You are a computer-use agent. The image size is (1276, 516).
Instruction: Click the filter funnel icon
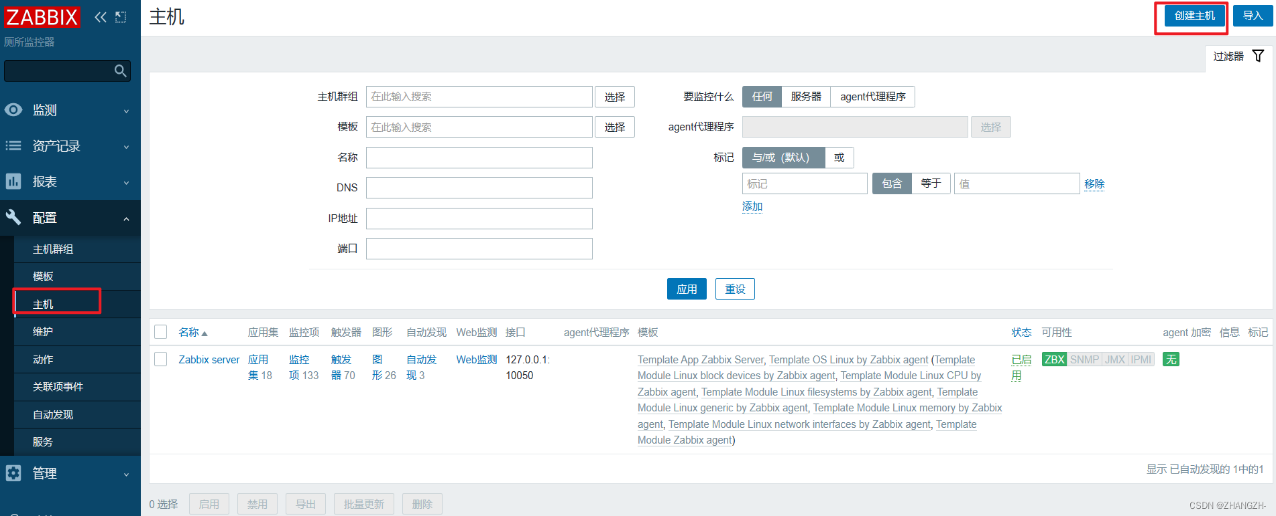[x=1258, y=56]
